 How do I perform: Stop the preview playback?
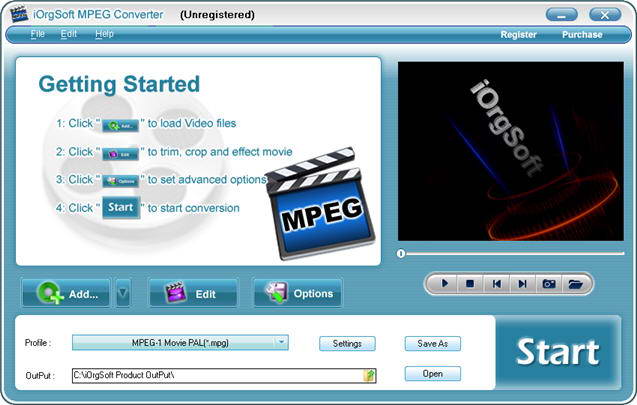pyautogui.click(x=470, y=283)
